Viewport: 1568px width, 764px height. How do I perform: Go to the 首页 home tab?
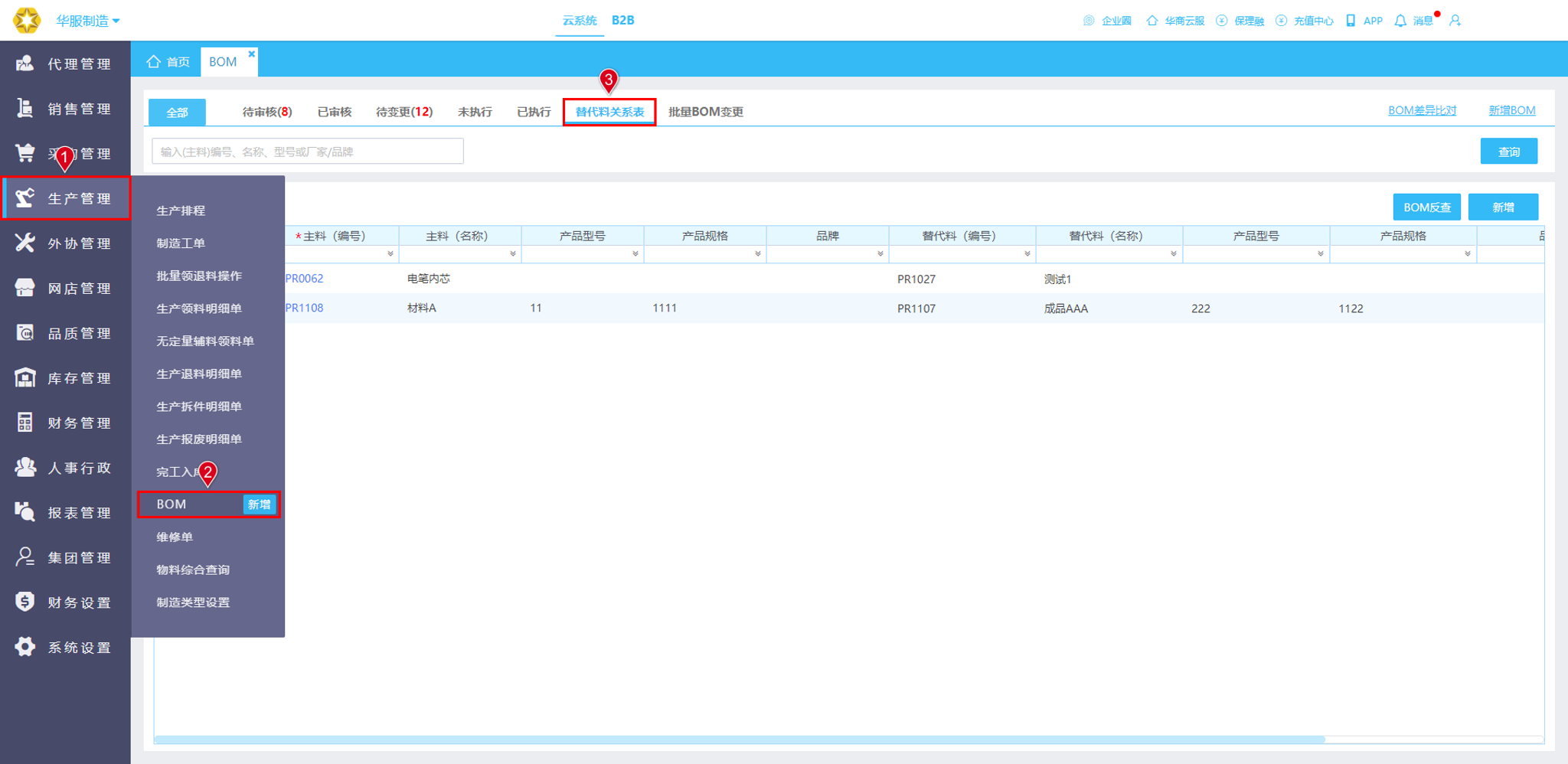pos(168,62)
